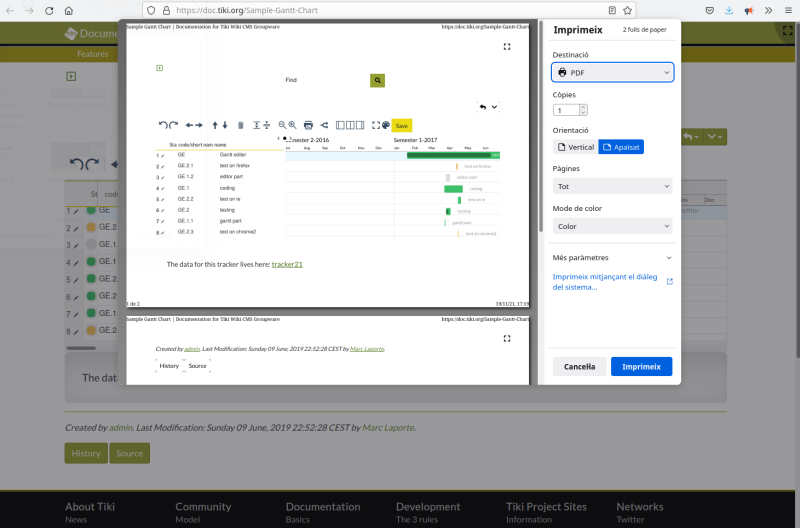Toggle reader view icon in address bar
The image size is (800, 528).
[x=612, y=10]
